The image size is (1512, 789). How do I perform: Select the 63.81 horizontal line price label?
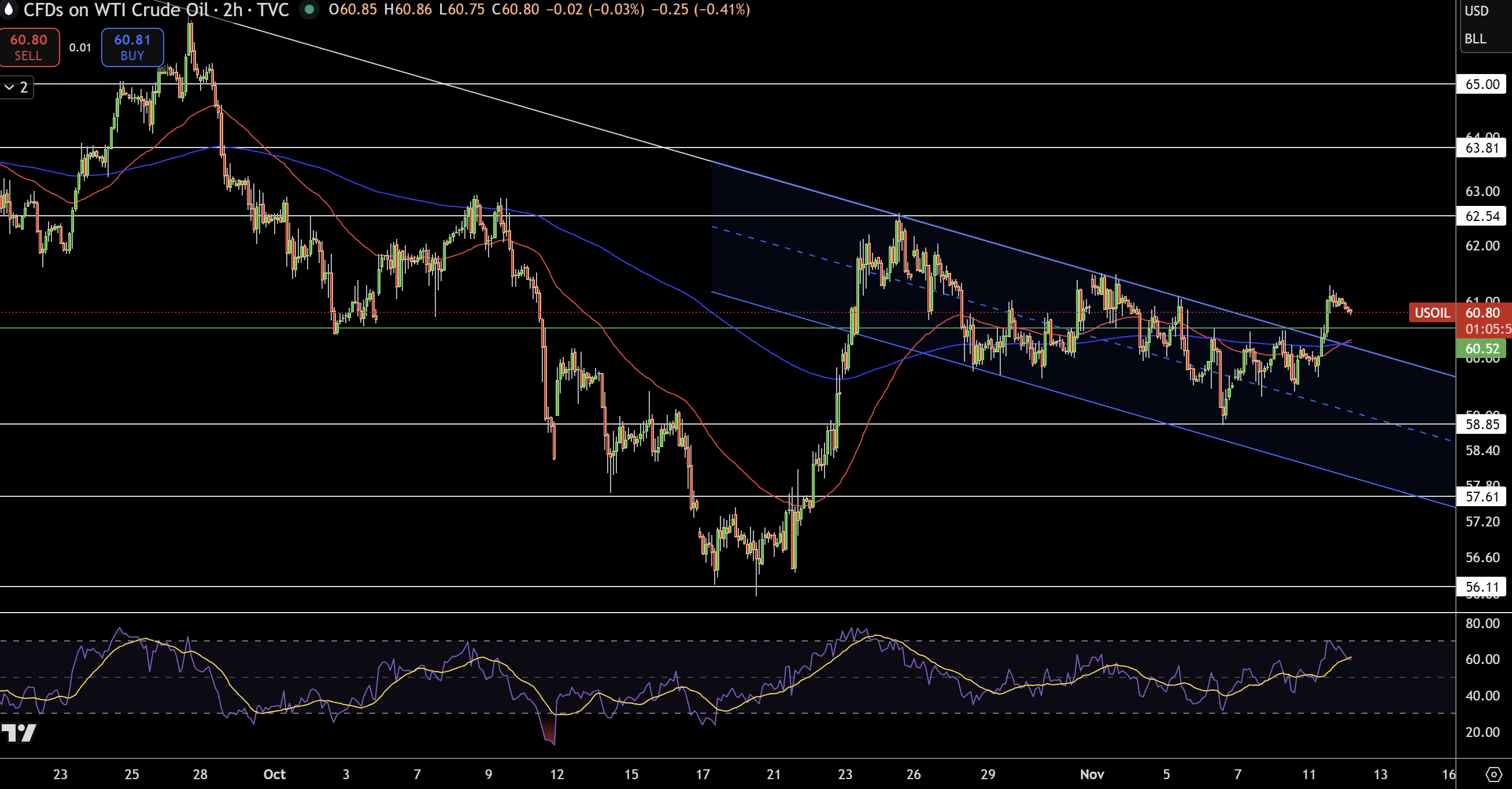tap(1481, 148)
